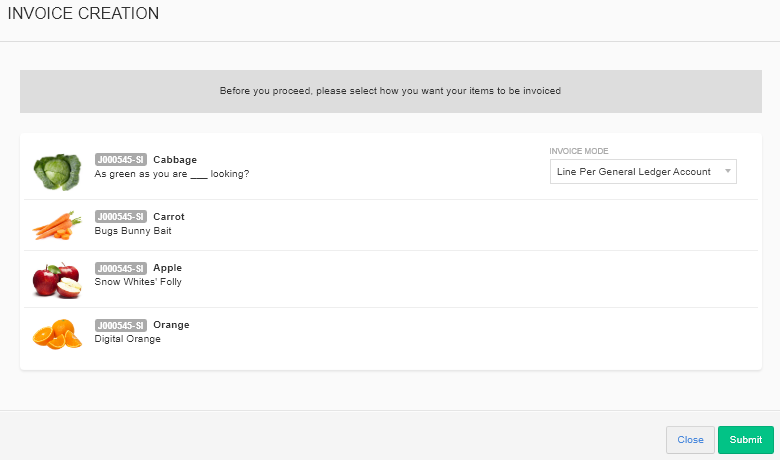The height and width of the screenshot is (460, 780).
Task: Click the 'Digital Orange' description text
Action: click(x=127, y=339)
